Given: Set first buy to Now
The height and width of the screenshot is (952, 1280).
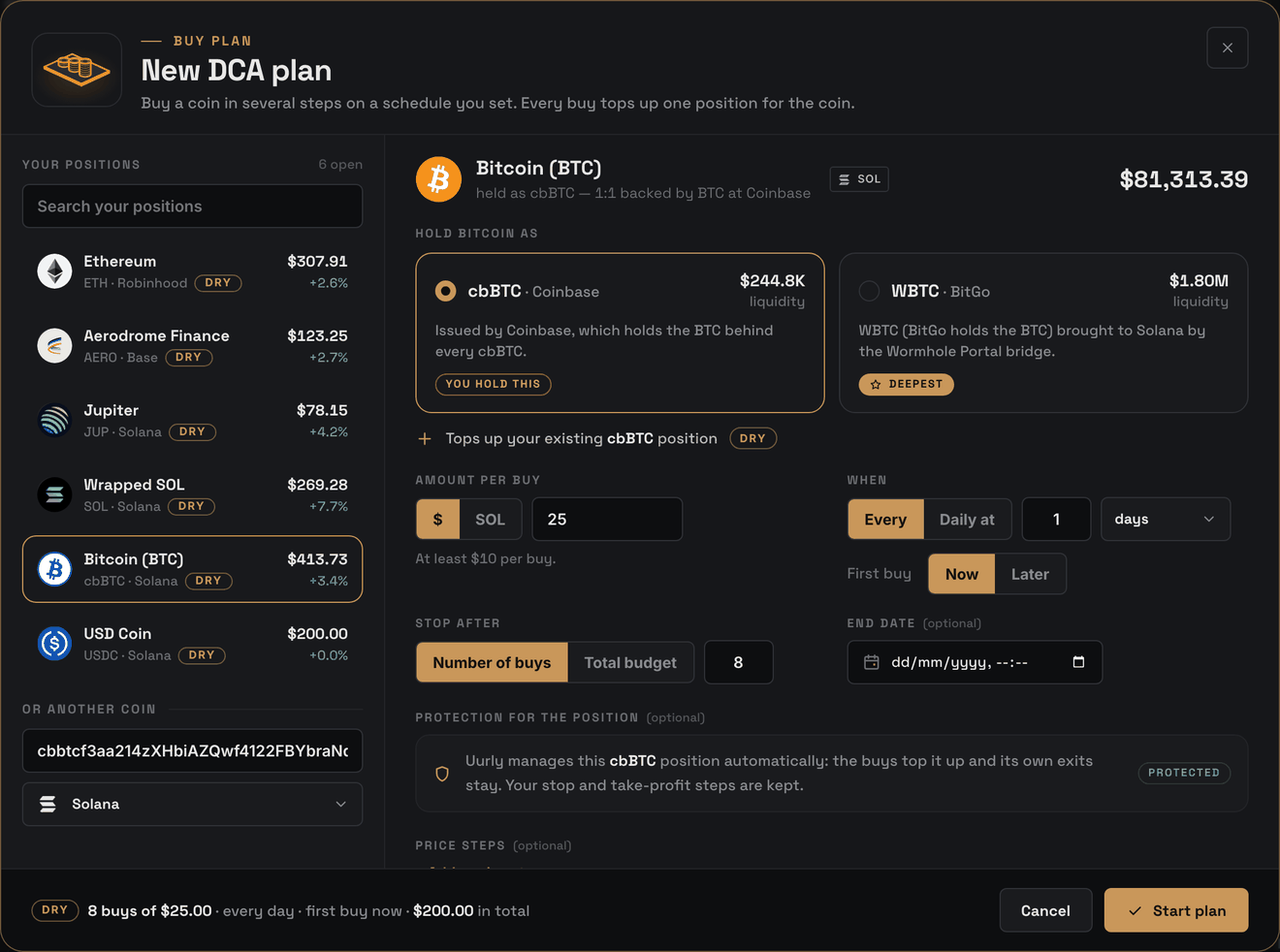Looking at the screenshot, I should pos(962,574).
